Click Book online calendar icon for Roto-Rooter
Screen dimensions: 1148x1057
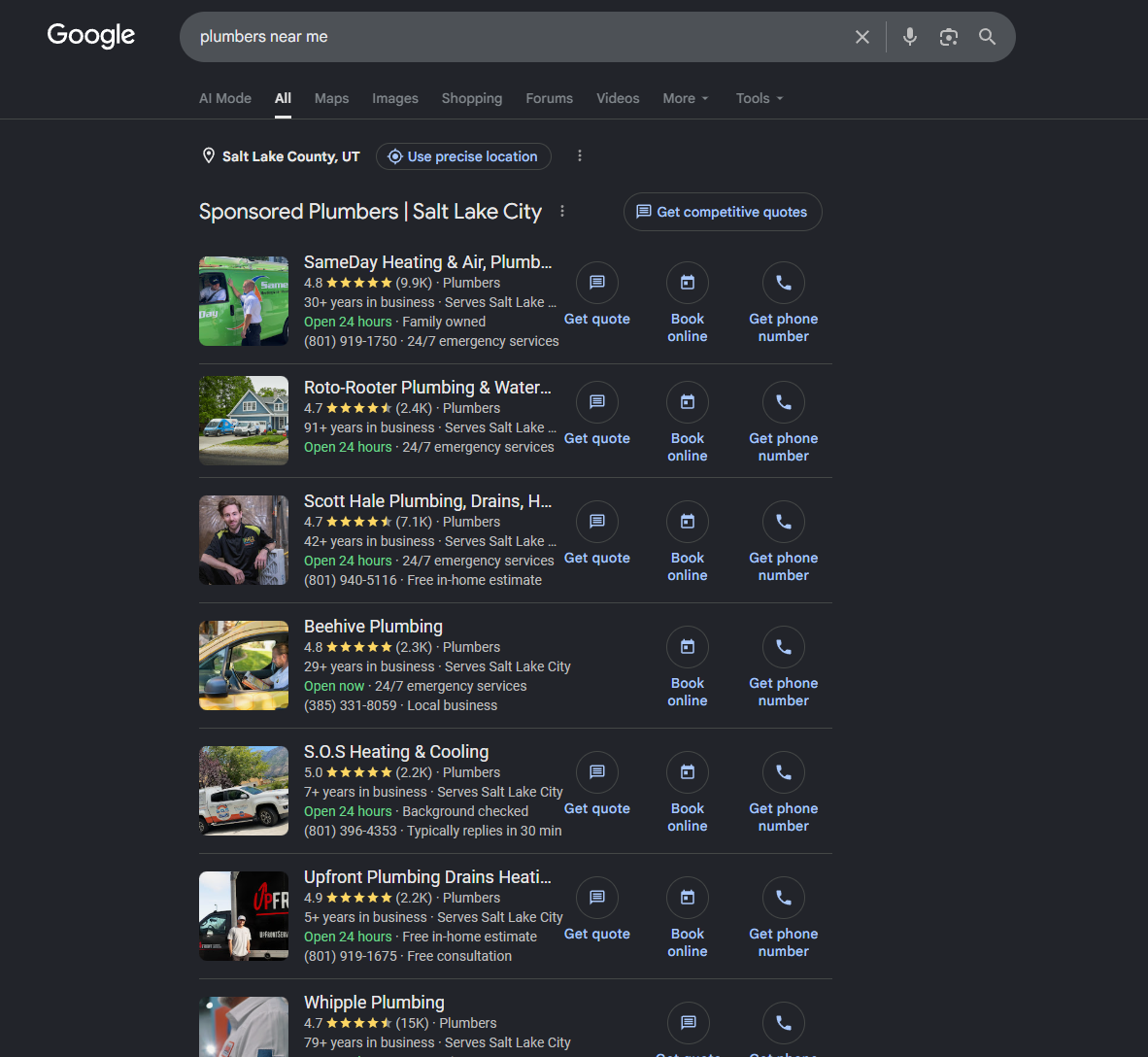point(687,402)
